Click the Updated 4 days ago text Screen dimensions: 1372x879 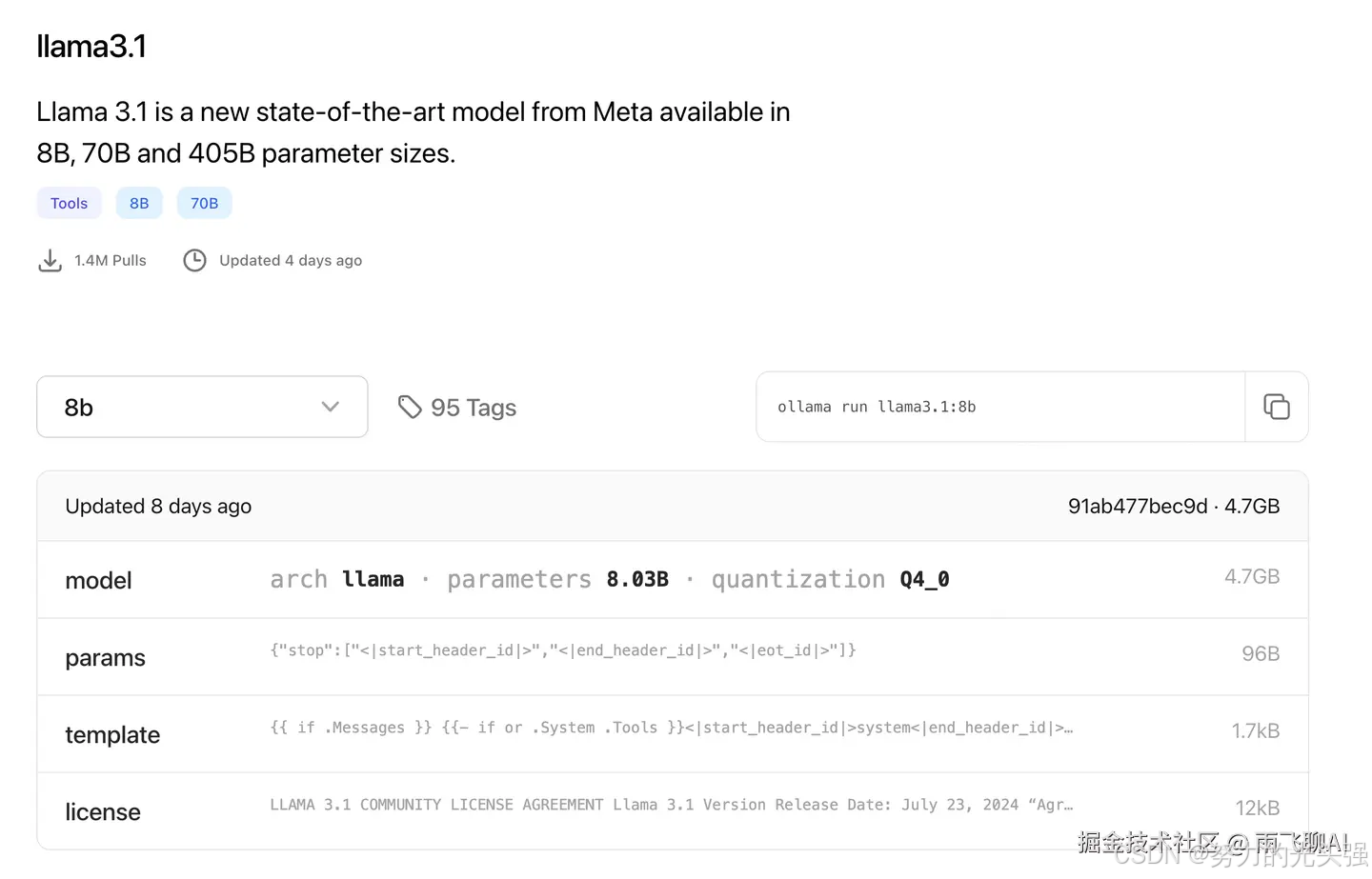(291, 261)
